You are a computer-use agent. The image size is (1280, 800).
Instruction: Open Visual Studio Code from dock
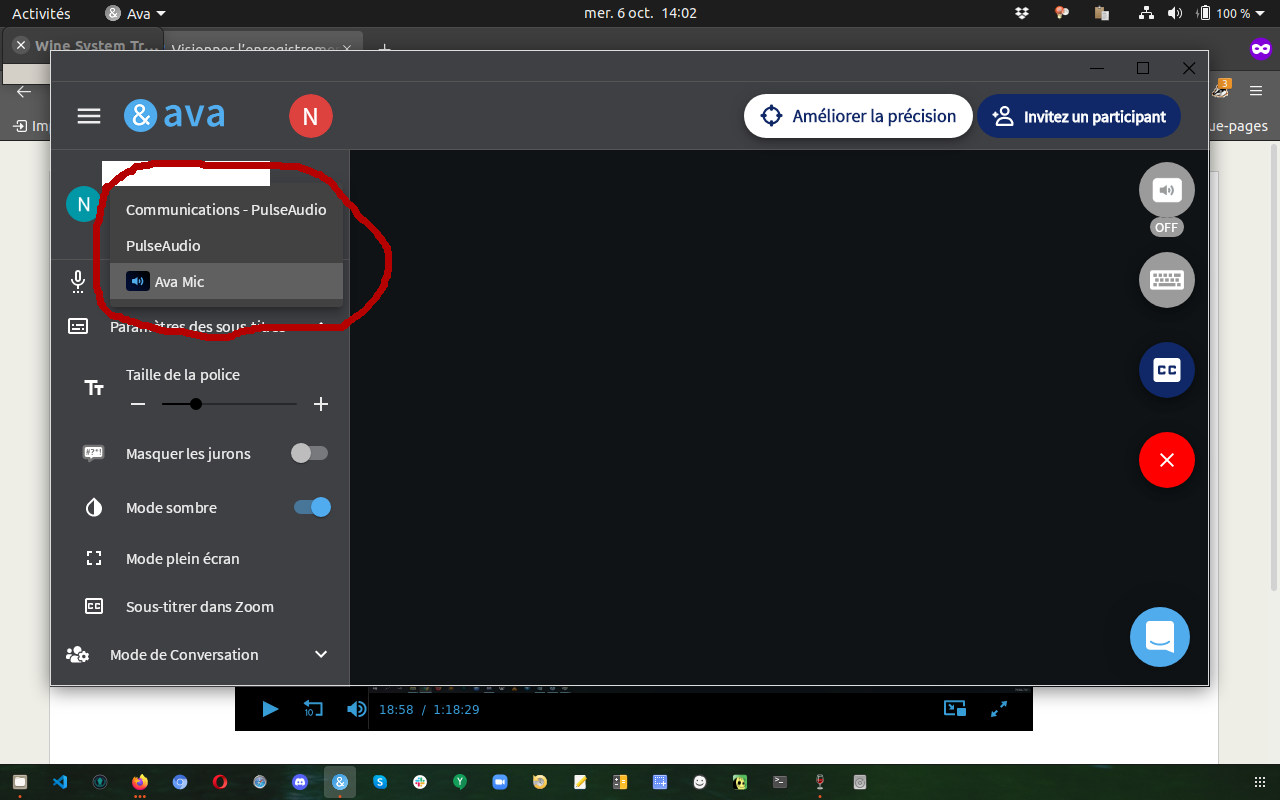tap(60, 781)
